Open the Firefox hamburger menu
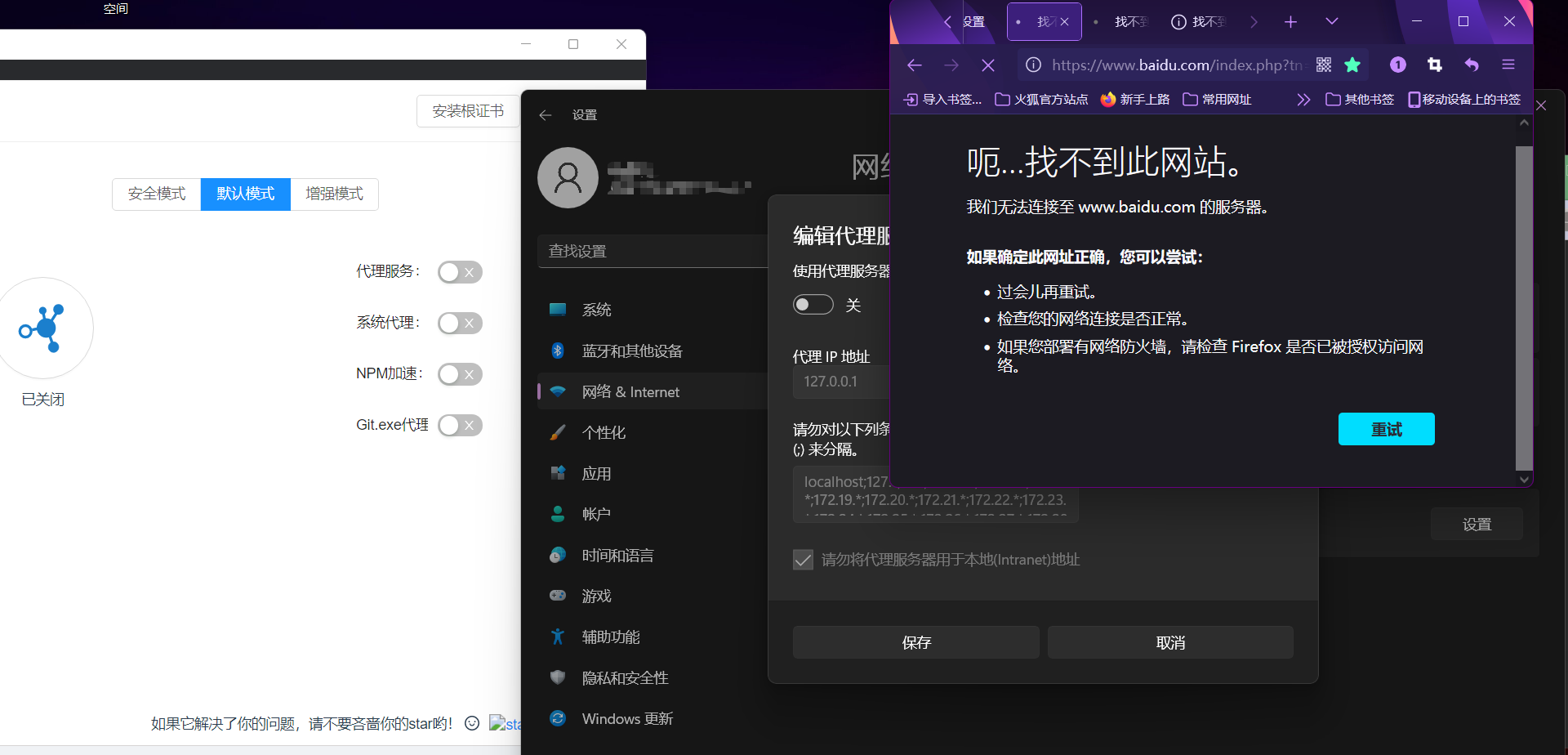The image size is (1568, 755). pyautogui.click(x=1508, y=64)
